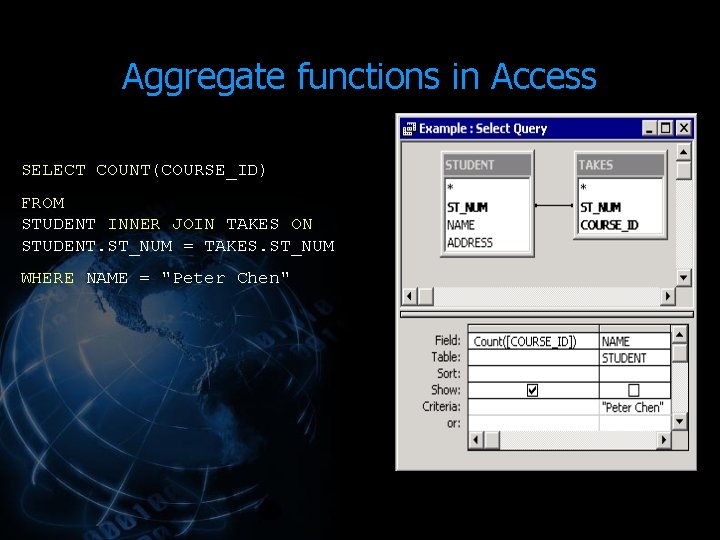Click Sort cell under NAME column
This screenshot has height=540, width=720.
635,374
